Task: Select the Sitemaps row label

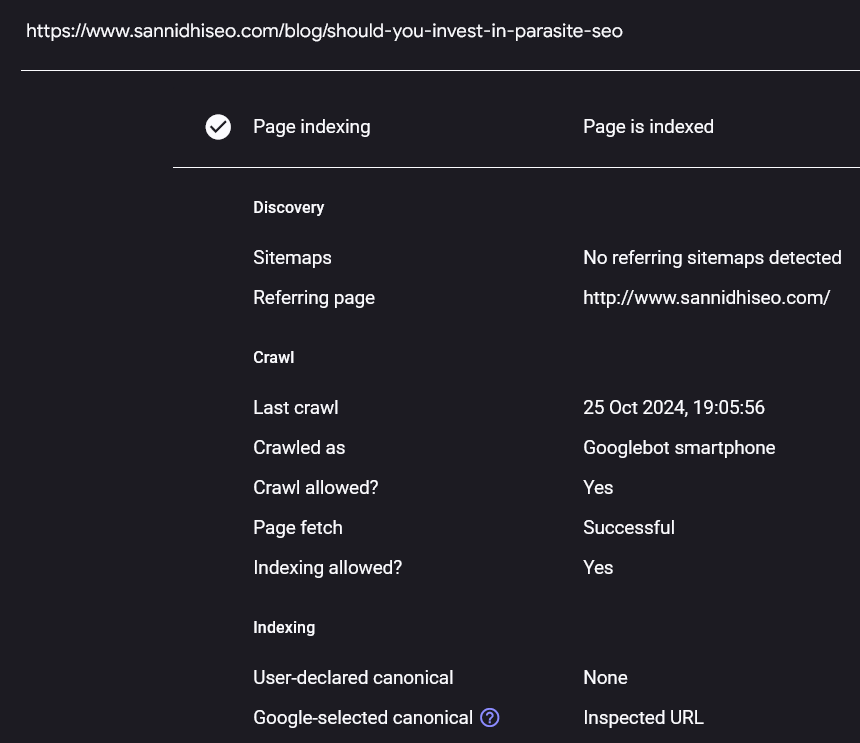Action: pos(292,258)
